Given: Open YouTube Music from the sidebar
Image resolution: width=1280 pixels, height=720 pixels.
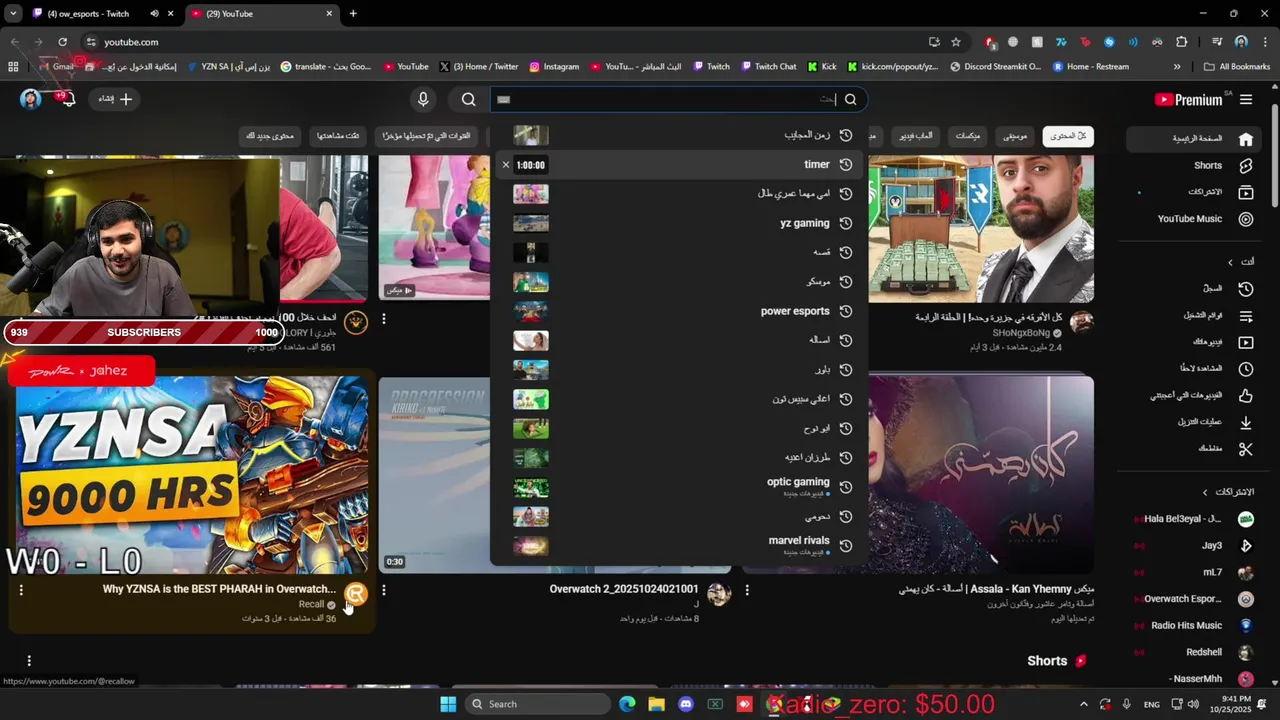Looking at the screenshot, I should click(1205, 219).
